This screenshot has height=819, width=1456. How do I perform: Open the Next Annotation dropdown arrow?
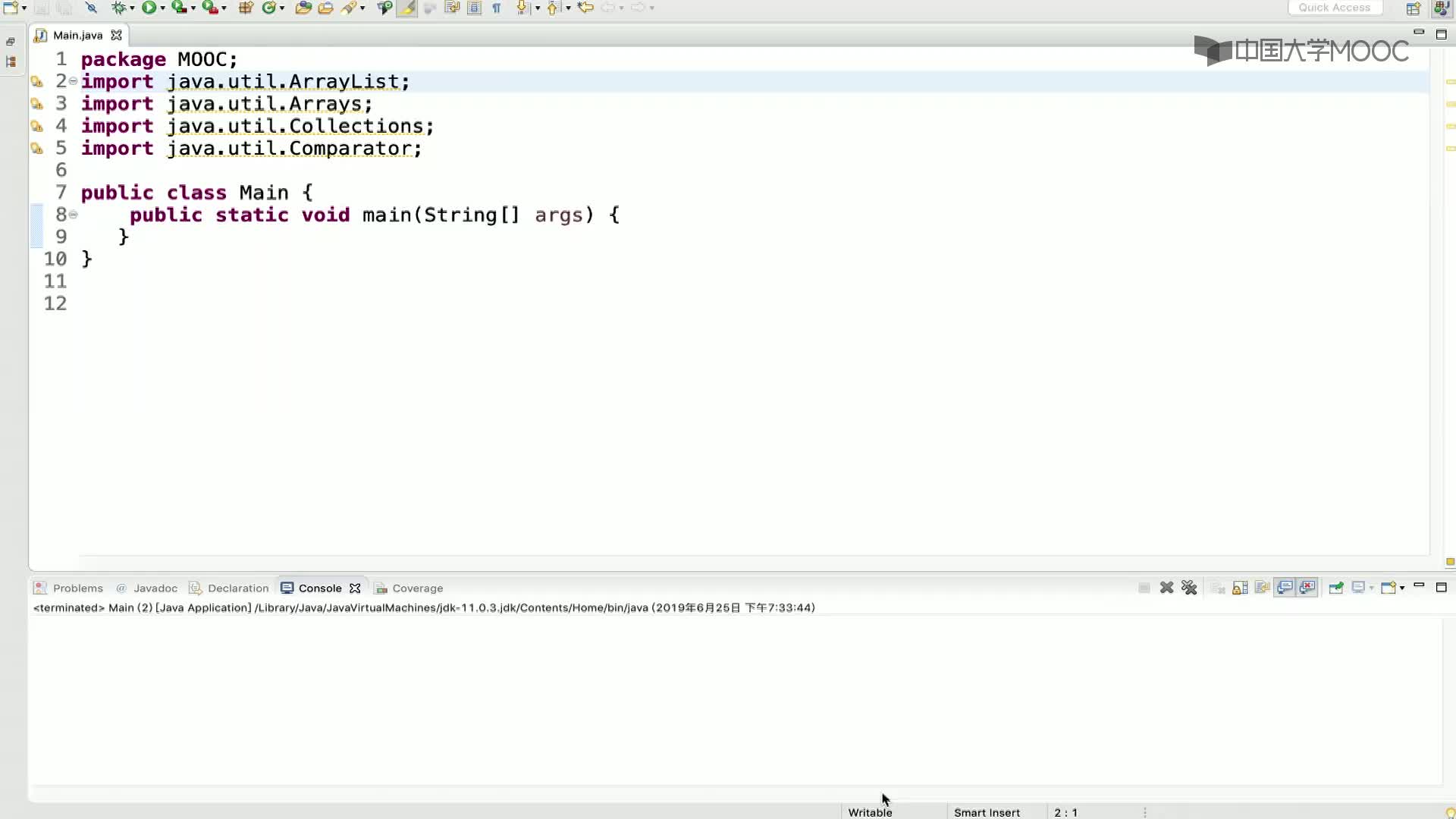538,8
